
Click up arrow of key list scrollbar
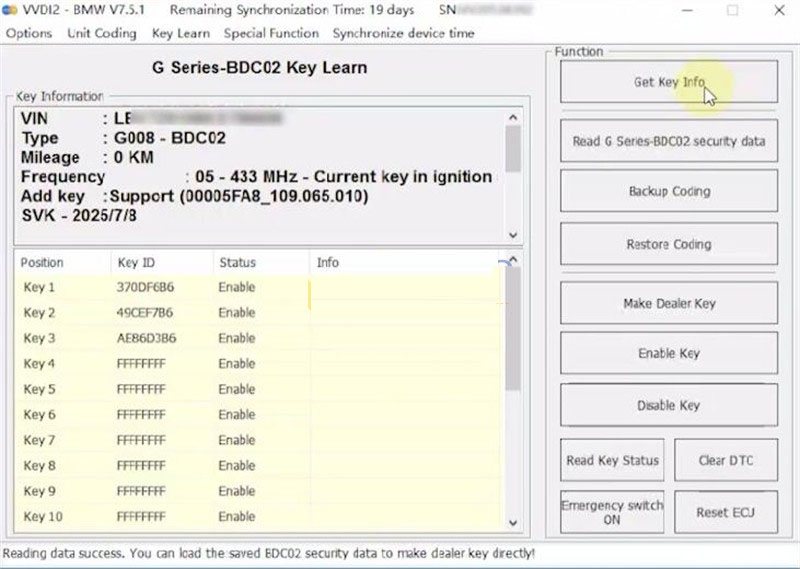(x=513, y=259)
